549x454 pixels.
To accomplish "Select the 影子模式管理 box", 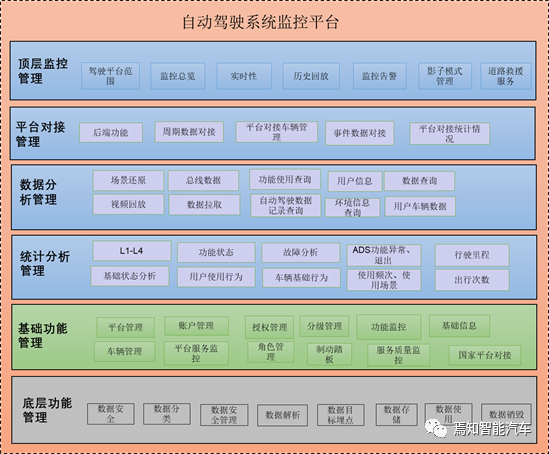I will (445, 76).
